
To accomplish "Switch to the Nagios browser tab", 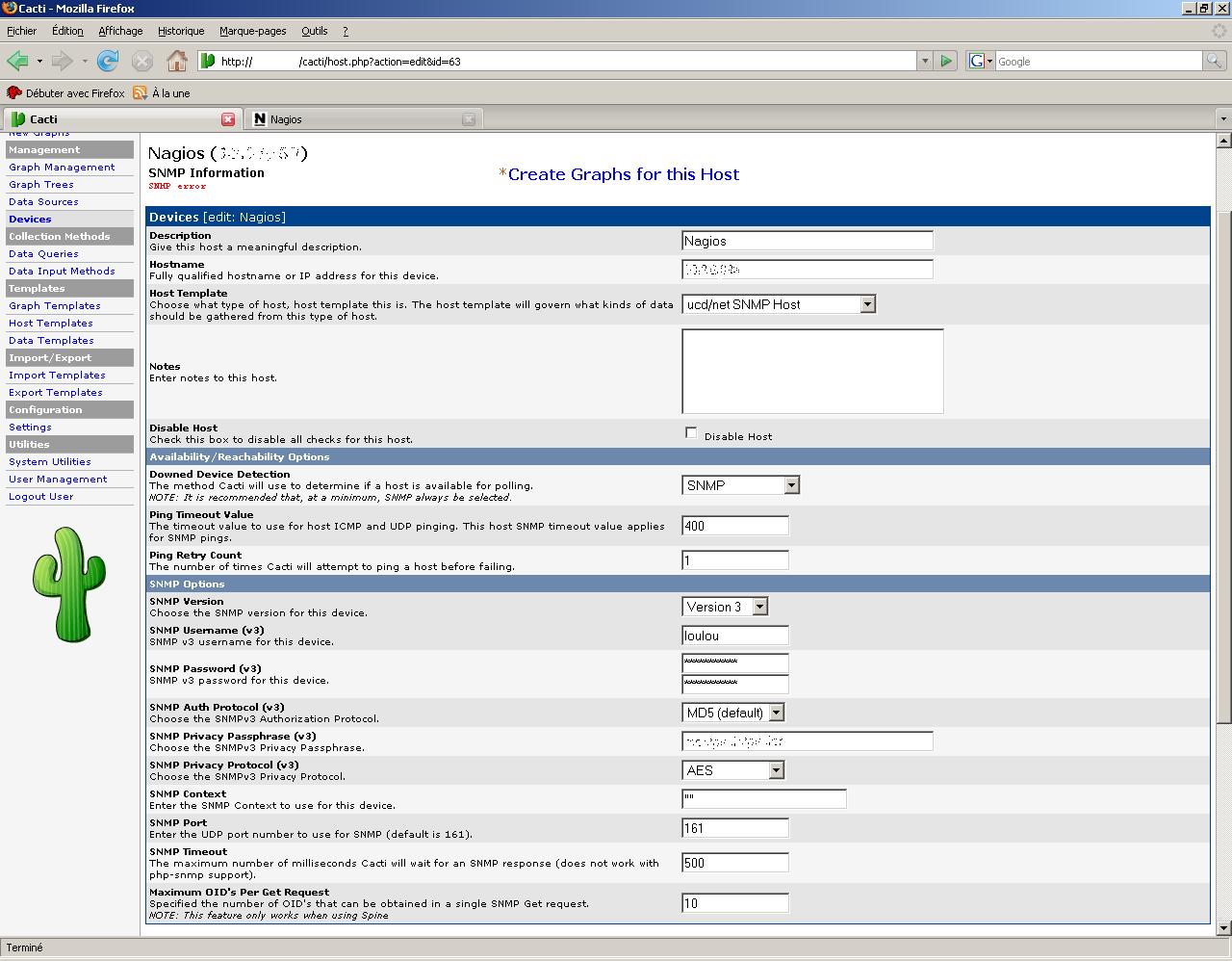I will [x=363, y=119].
